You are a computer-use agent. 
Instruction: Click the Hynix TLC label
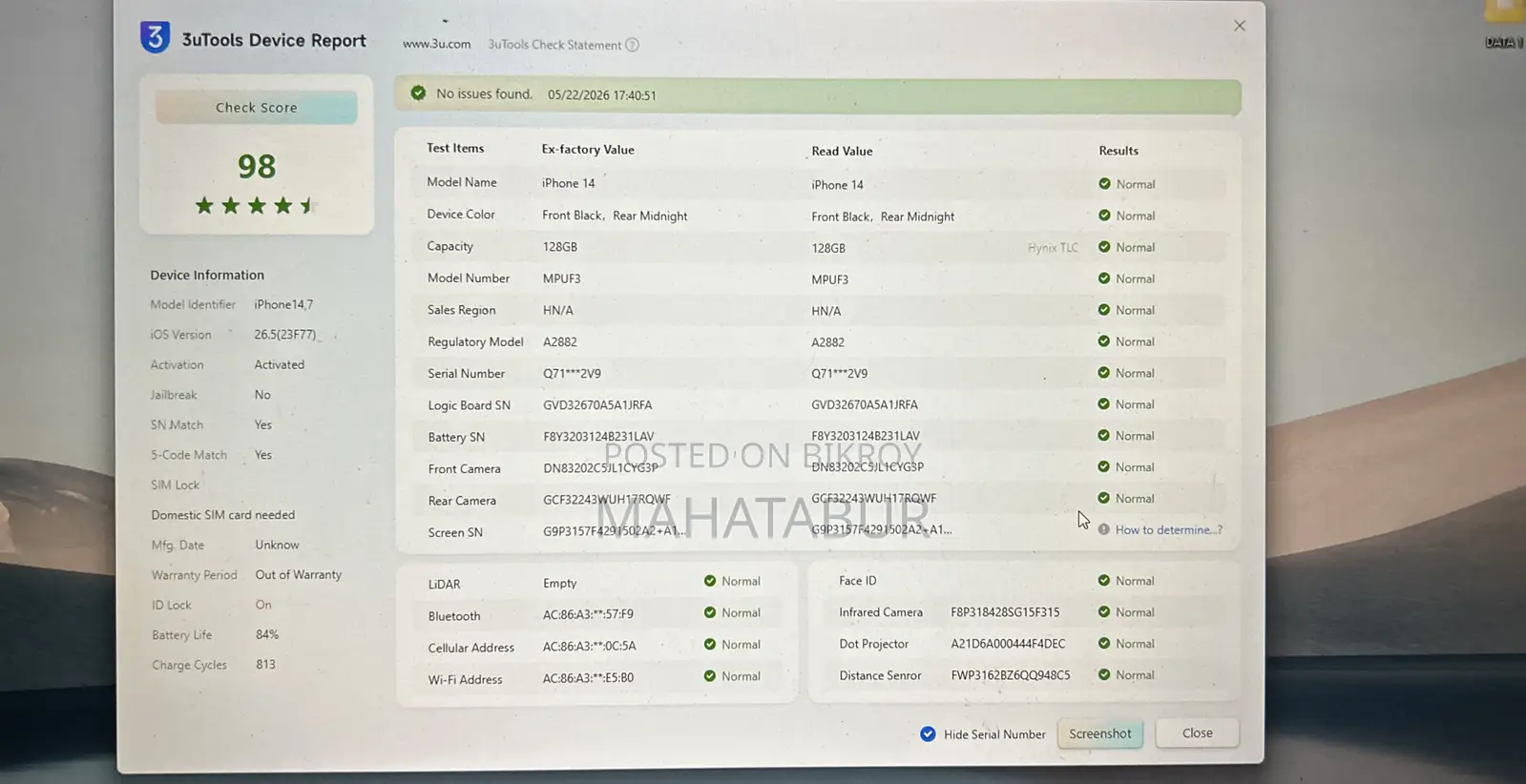click(x=1053, y=248)
